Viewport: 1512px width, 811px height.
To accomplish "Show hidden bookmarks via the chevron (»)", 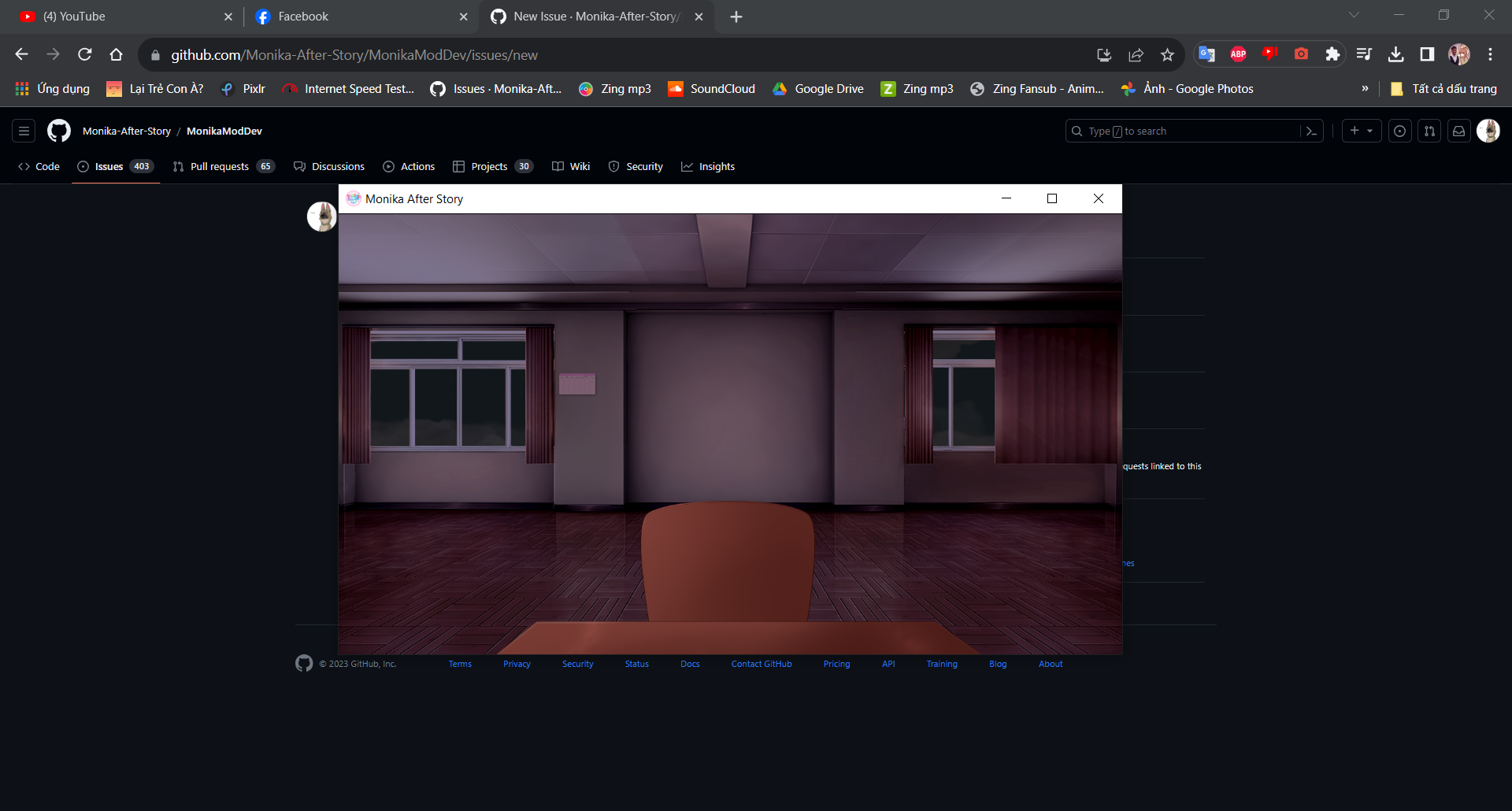I will (x=1366, y=88).
